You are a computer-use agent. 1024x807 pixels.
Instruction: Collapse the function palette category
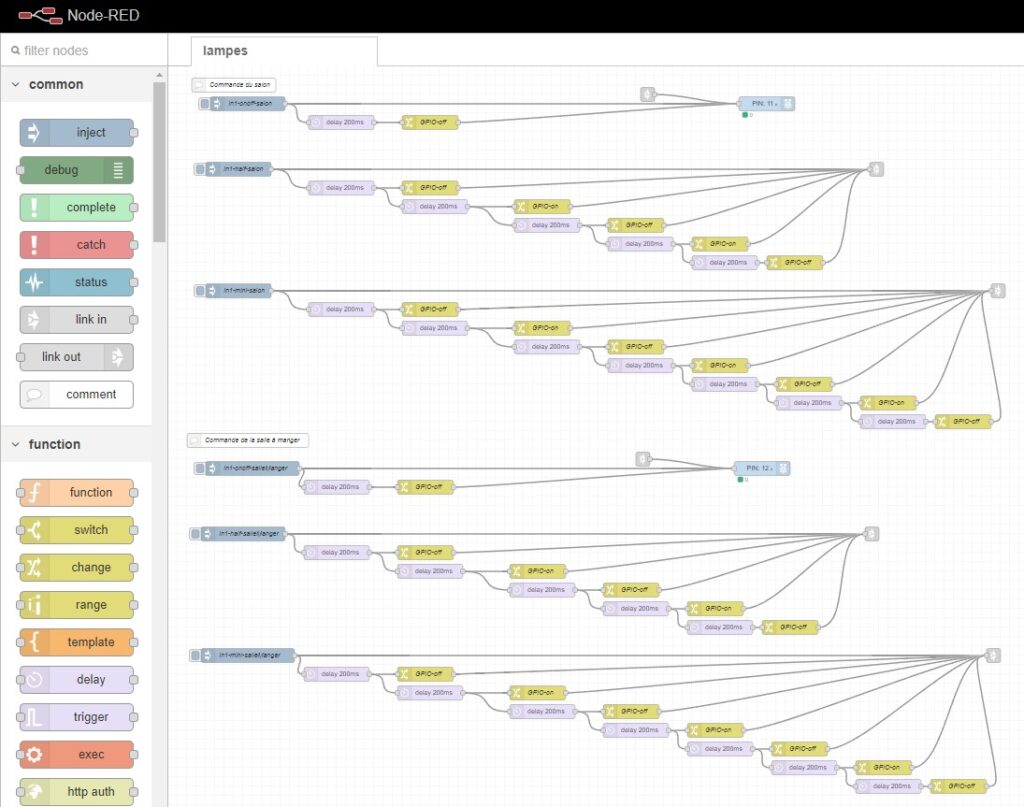(16, 445)
